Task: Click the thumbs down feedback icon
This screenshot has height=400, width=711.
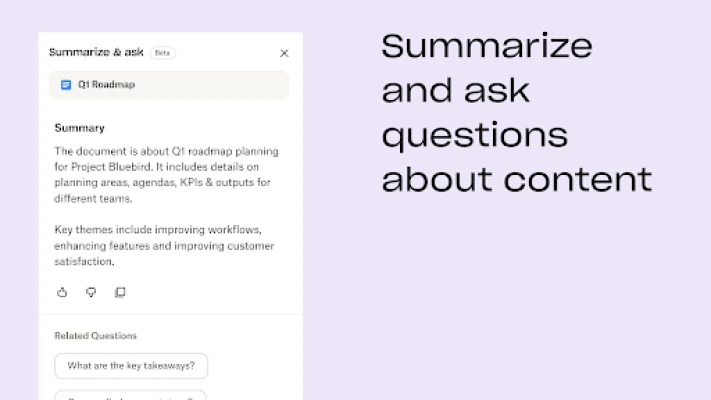Action: coord(91,293)
